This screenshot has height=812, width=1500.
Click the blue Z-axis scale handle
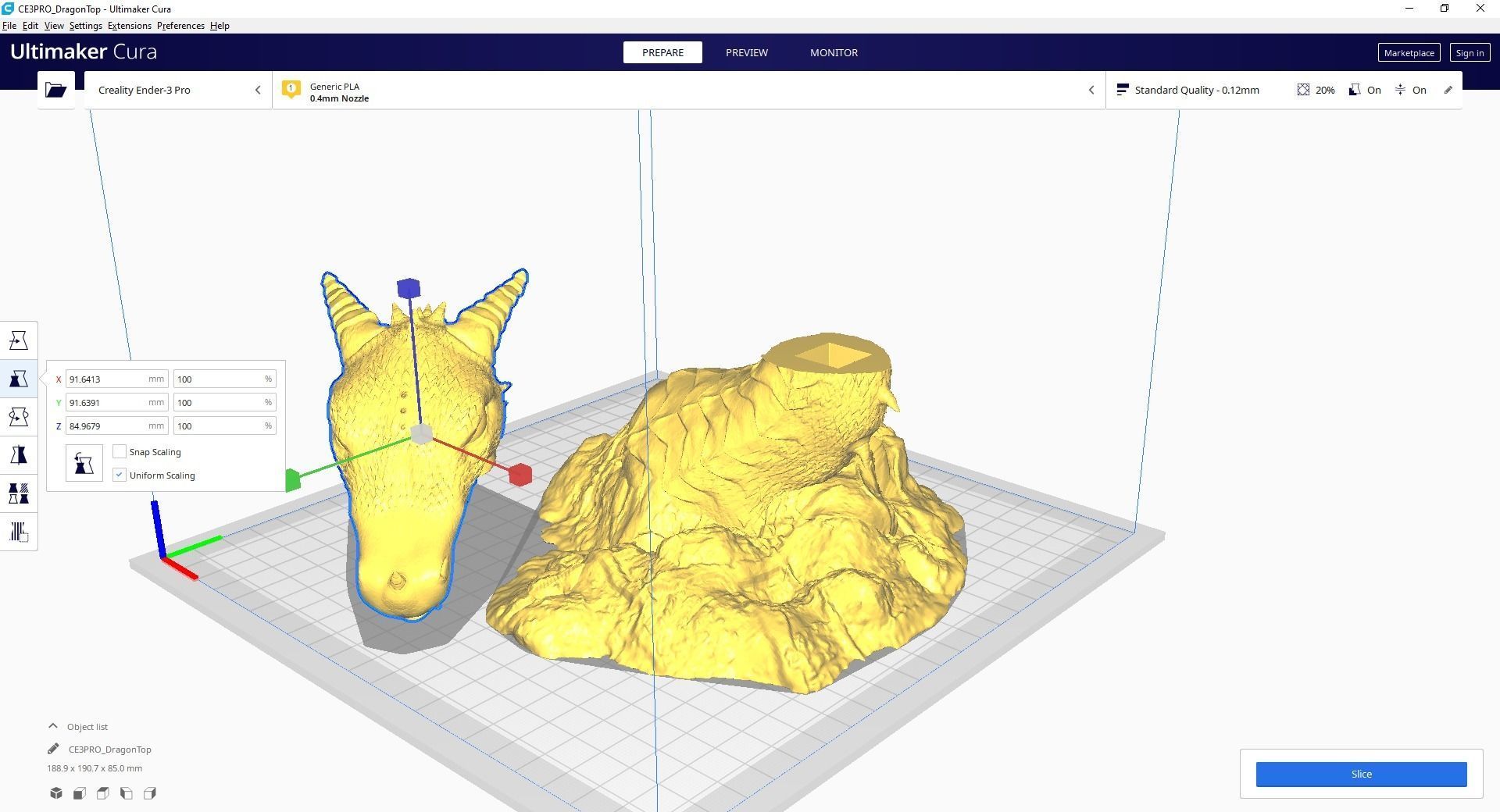point(408,289)
